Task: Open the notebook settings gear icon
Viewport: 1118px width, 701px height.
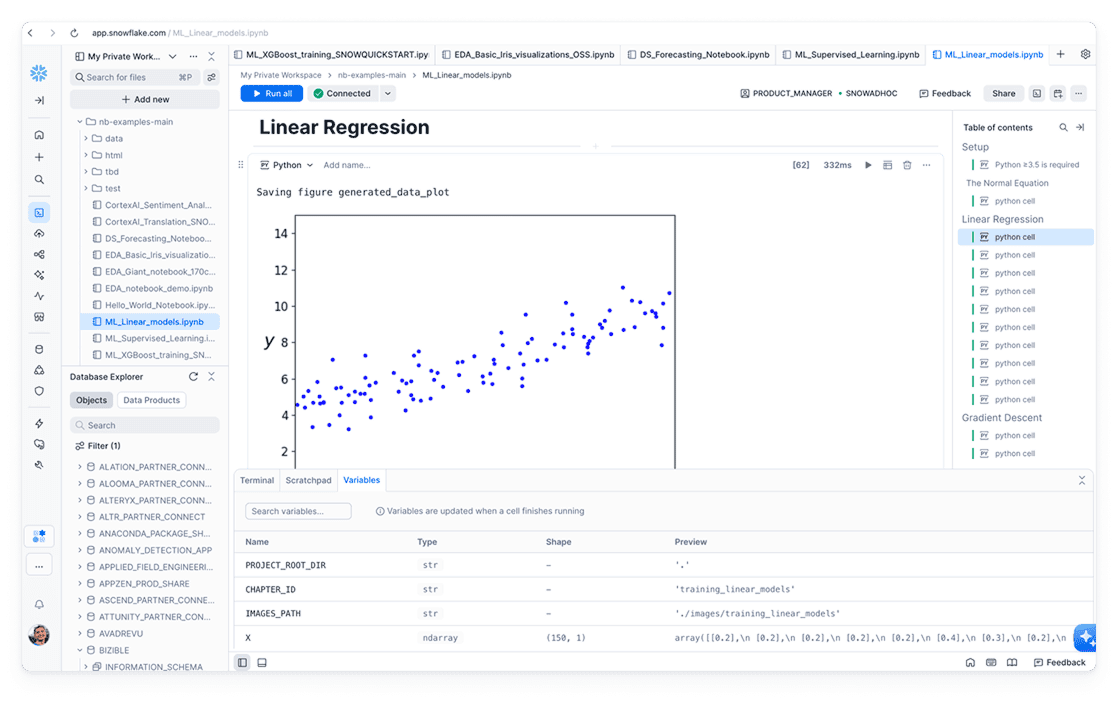Action: click(1085, 55)
